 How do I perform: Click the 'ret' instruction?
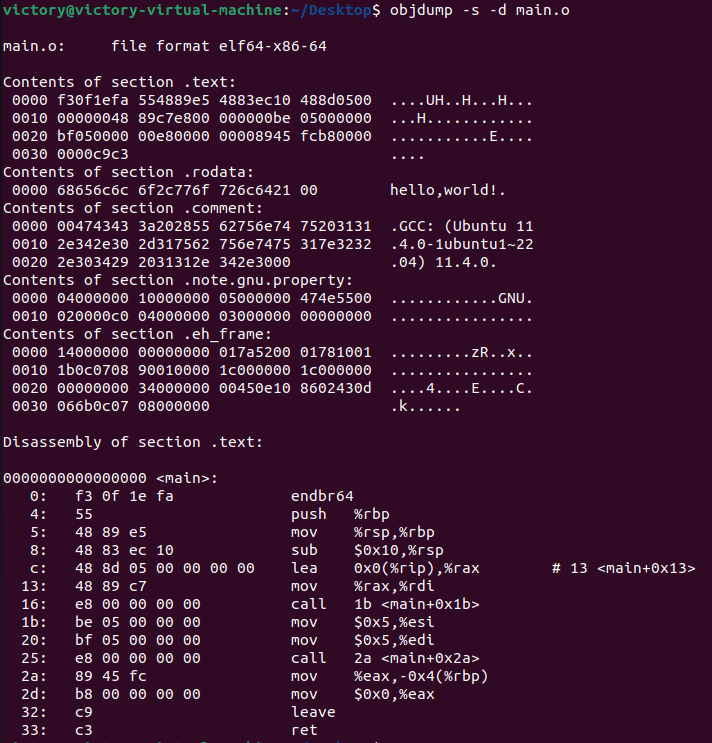(304, 730)
